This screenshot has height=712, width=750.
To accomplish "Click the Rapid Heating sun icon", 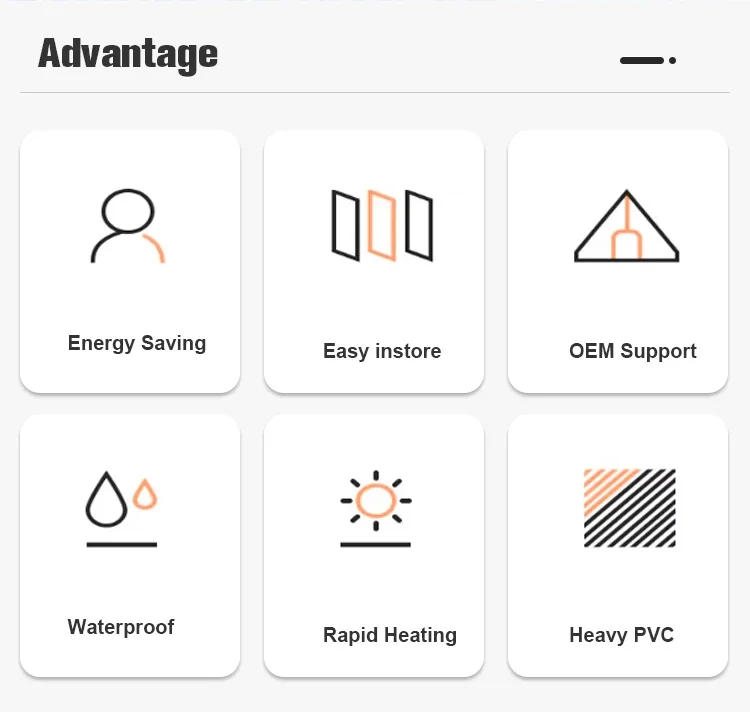I will click(375, 509).
